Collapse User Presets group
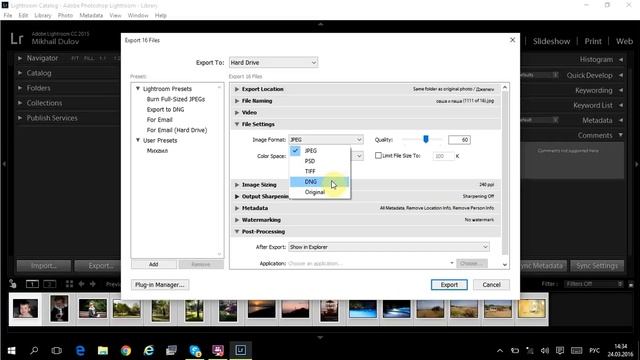Viewport: 640px width, 360px height. (138, 140)
